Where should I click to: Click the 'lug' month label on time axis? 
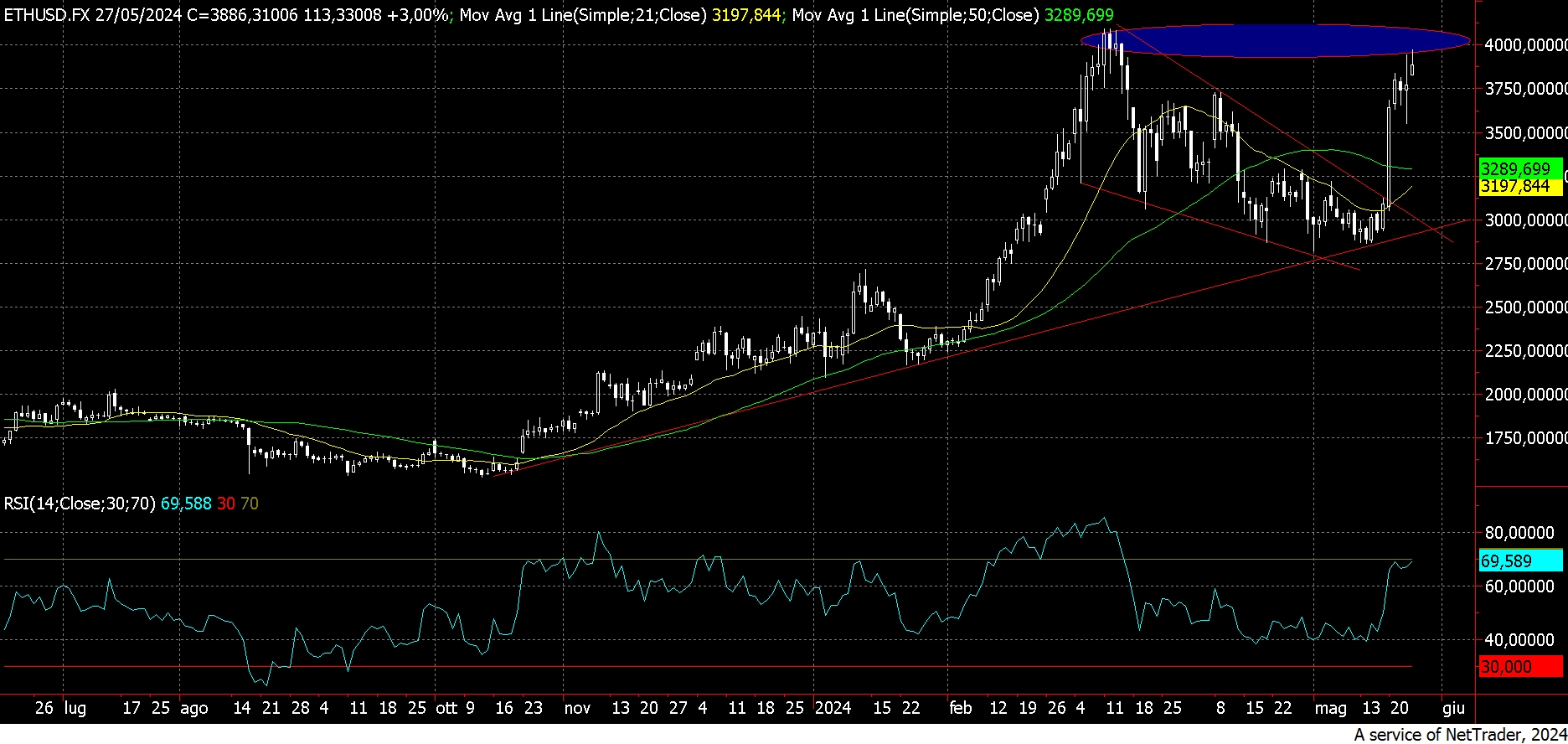pyautogui.click(x=75, y=709)
